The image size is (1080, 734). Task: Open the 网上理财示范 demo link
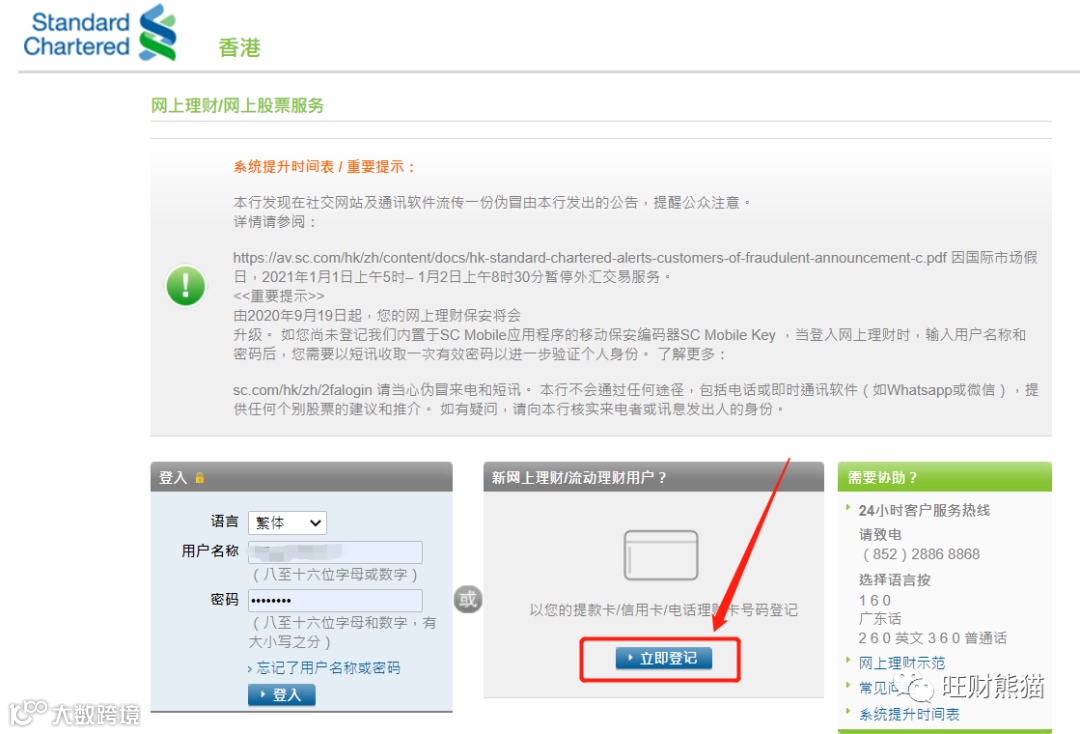point(902,662)
